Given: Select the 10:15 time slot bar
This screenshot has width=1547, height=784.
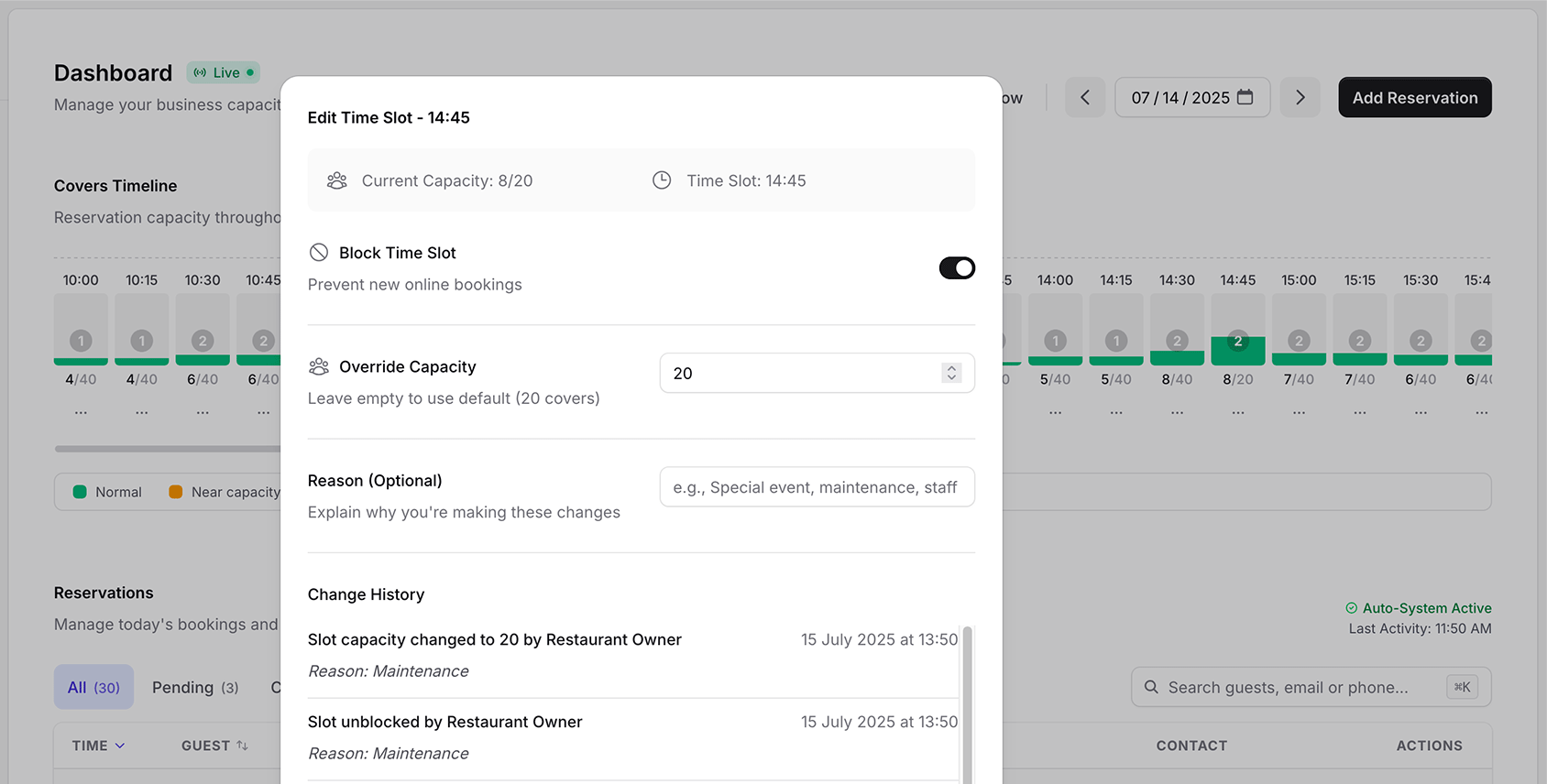Looking at the screenshot, I should 141,329.
